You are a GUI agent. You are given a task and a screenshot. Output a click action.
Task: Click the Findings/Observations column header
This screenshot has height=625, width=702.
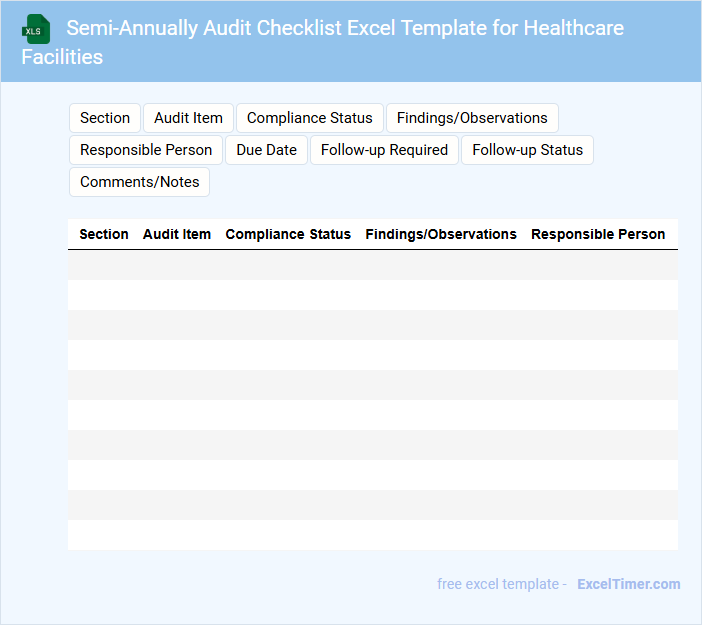point(441,234)
